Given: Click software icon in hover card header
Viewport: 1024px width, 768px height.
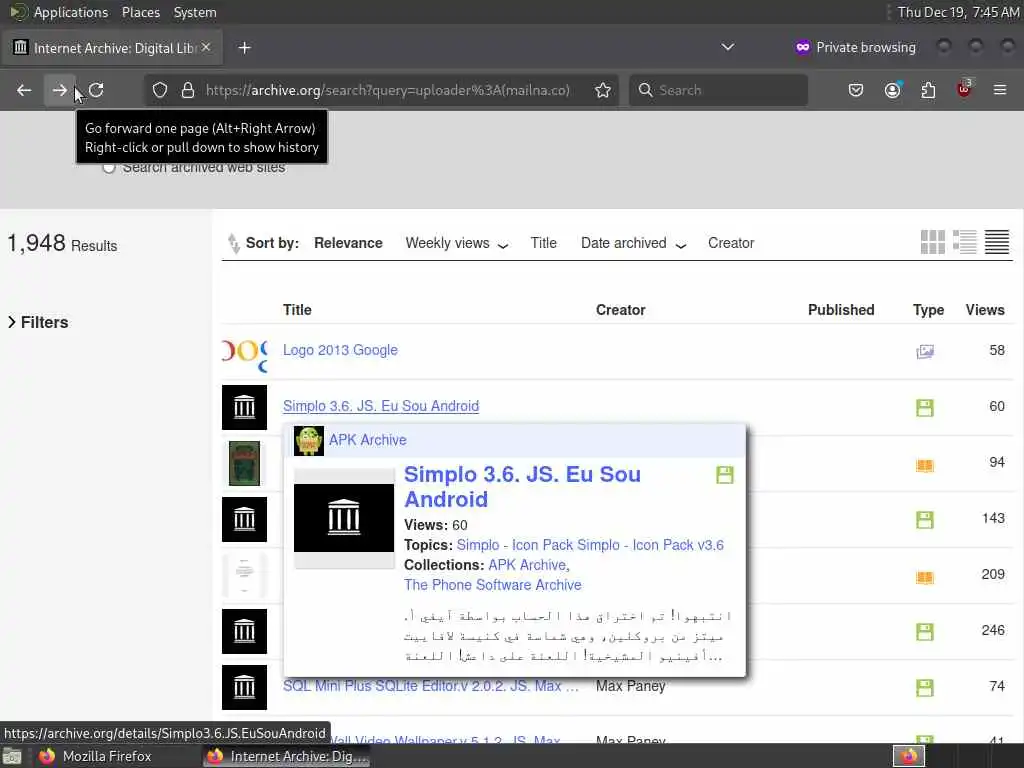Looking at the screenshot, I should (725, 475).
